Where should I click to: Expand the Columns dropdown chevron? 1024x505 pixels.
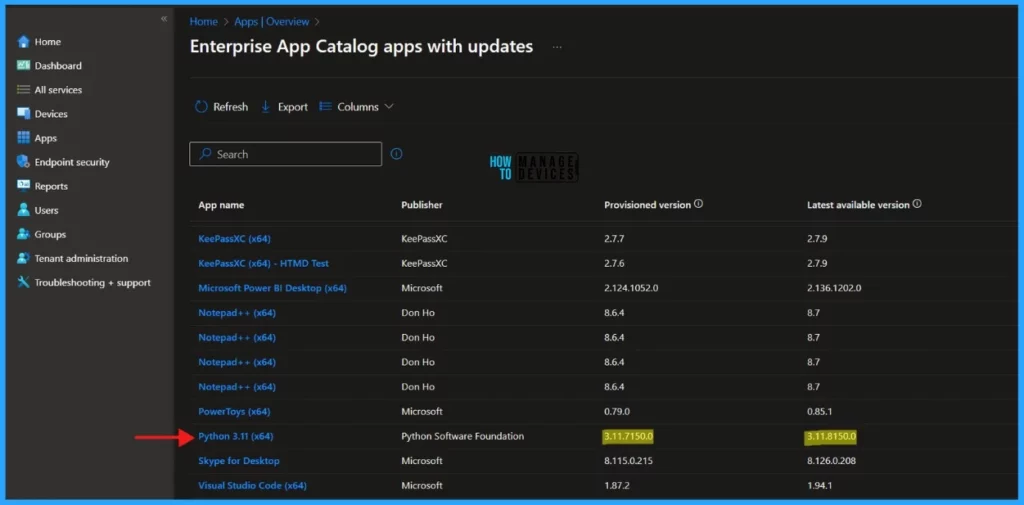point(389,106)
